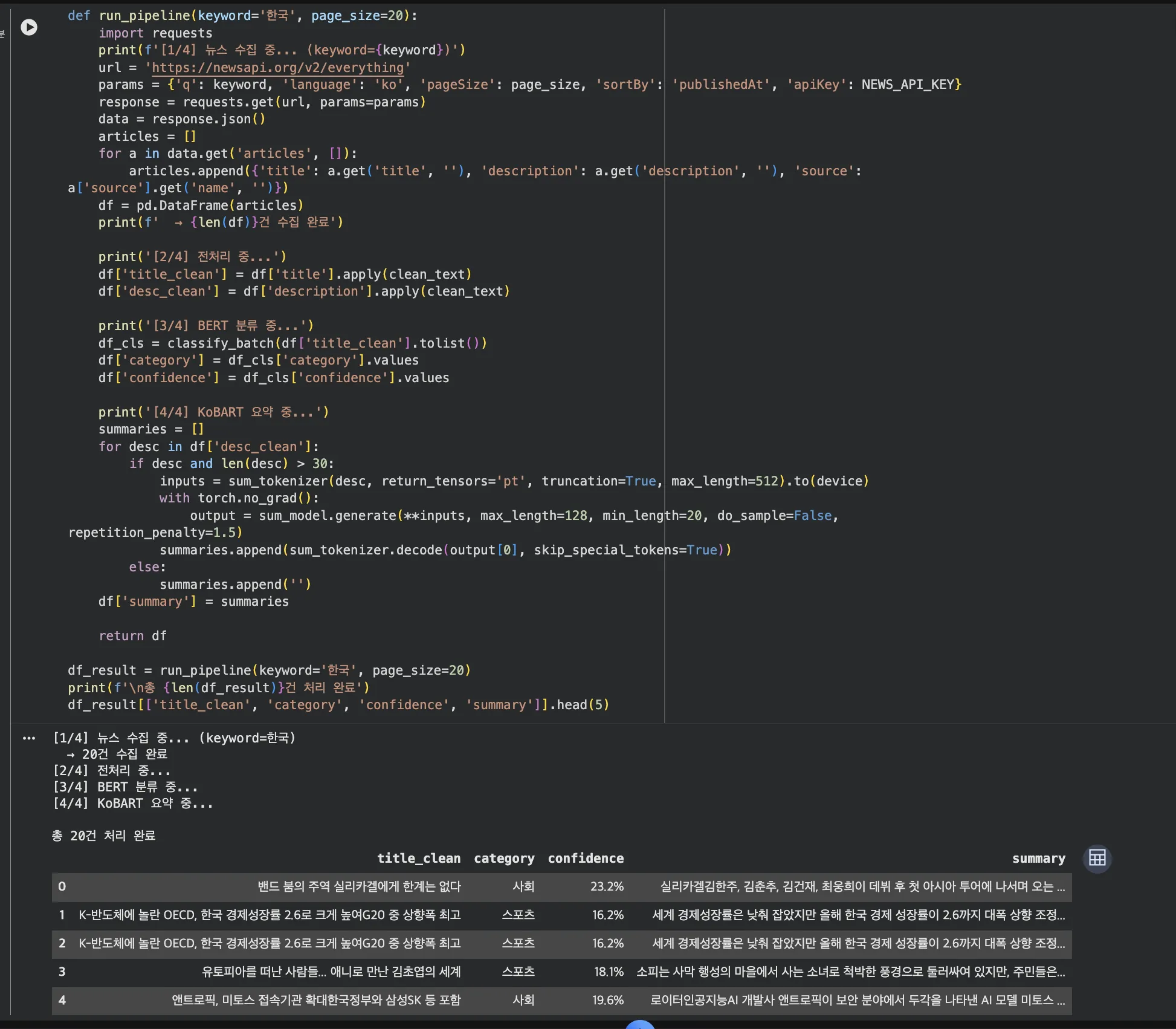Sort by the title_clean column header
This screenshot has width=1176, height=1029.
point(419,859)
